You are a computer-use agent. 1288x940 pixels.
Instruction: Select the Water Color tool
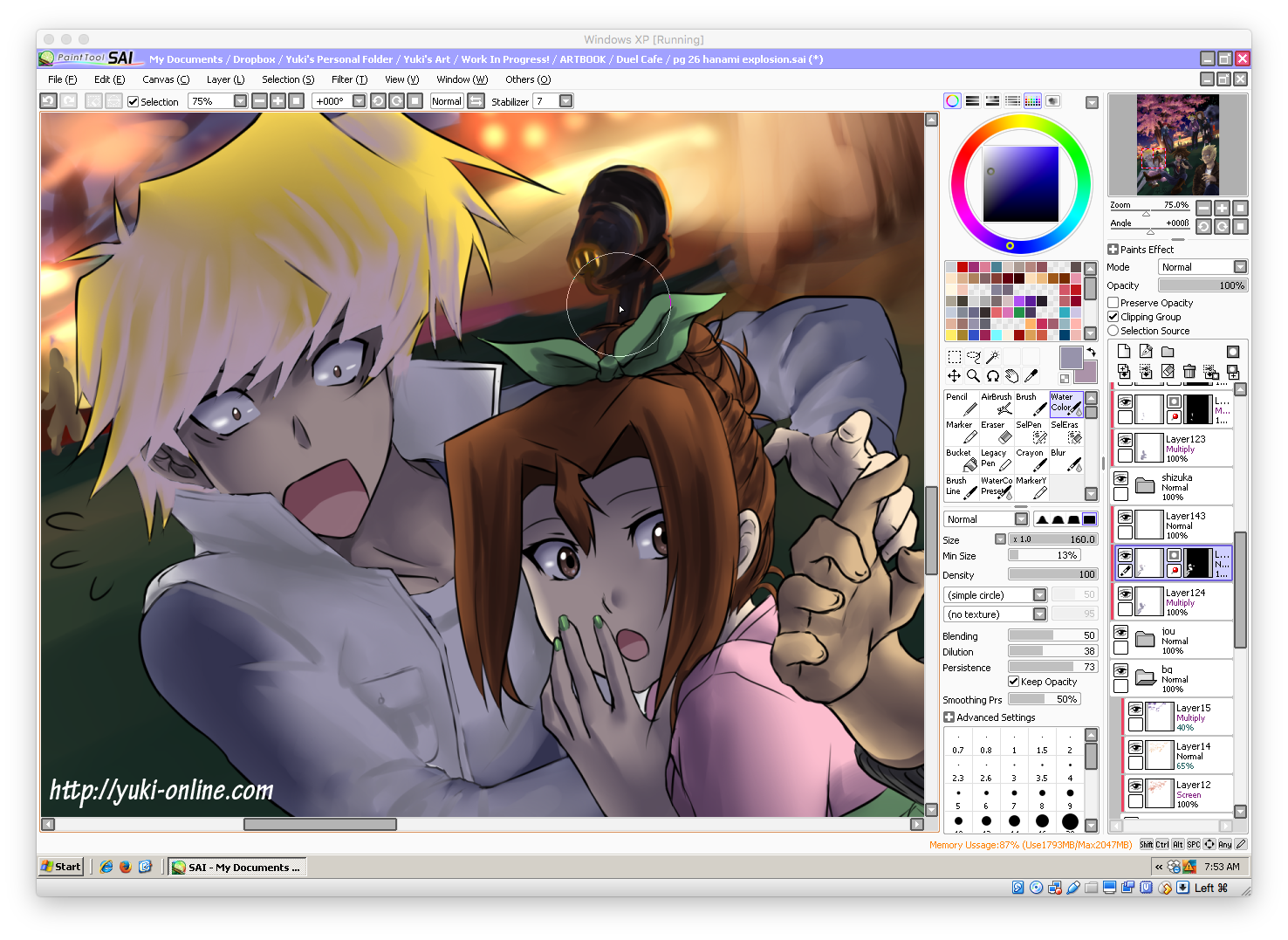[x=1066, y=404]
